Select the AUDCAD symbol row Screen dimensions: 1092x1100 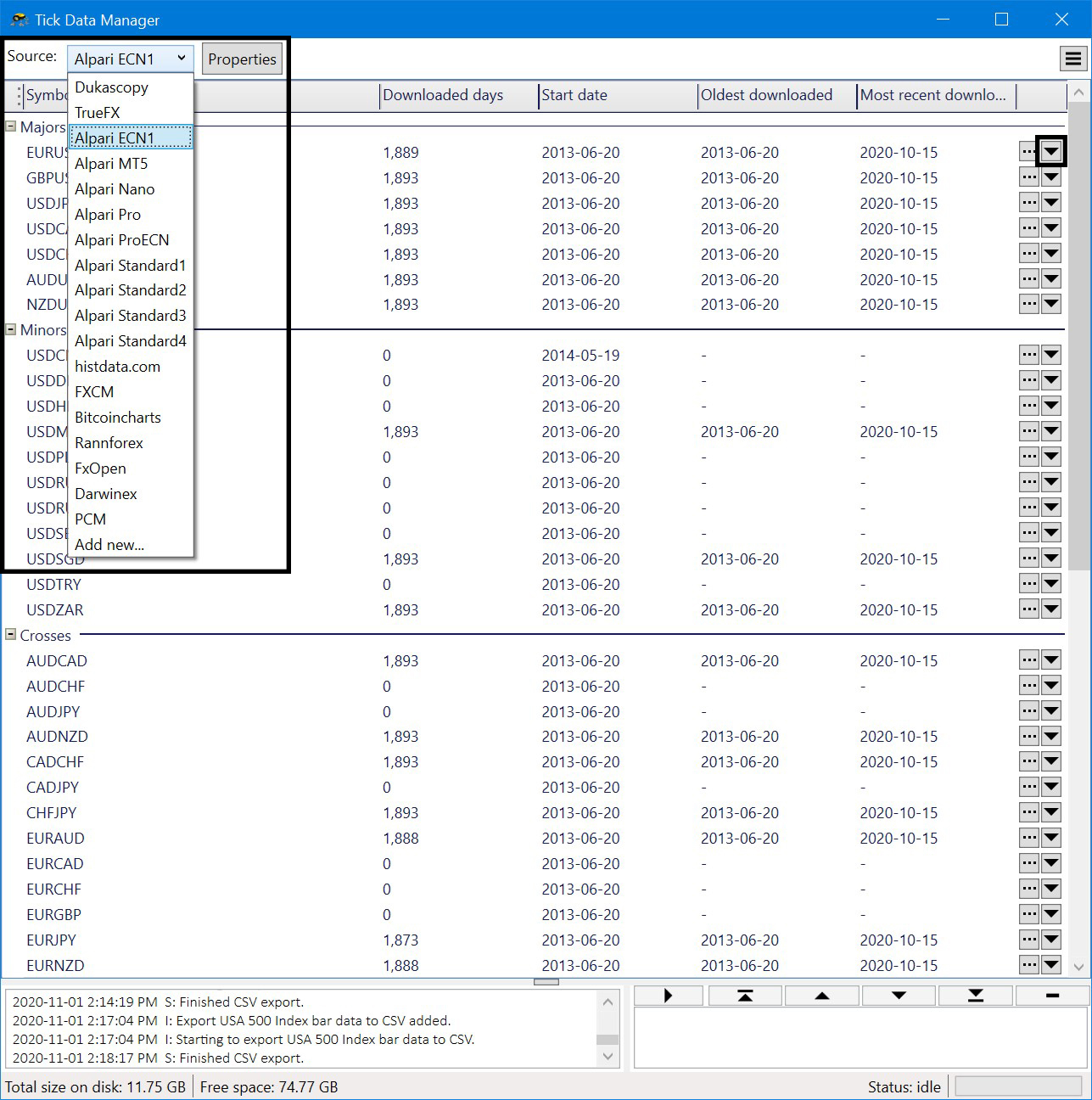point(535,660)
